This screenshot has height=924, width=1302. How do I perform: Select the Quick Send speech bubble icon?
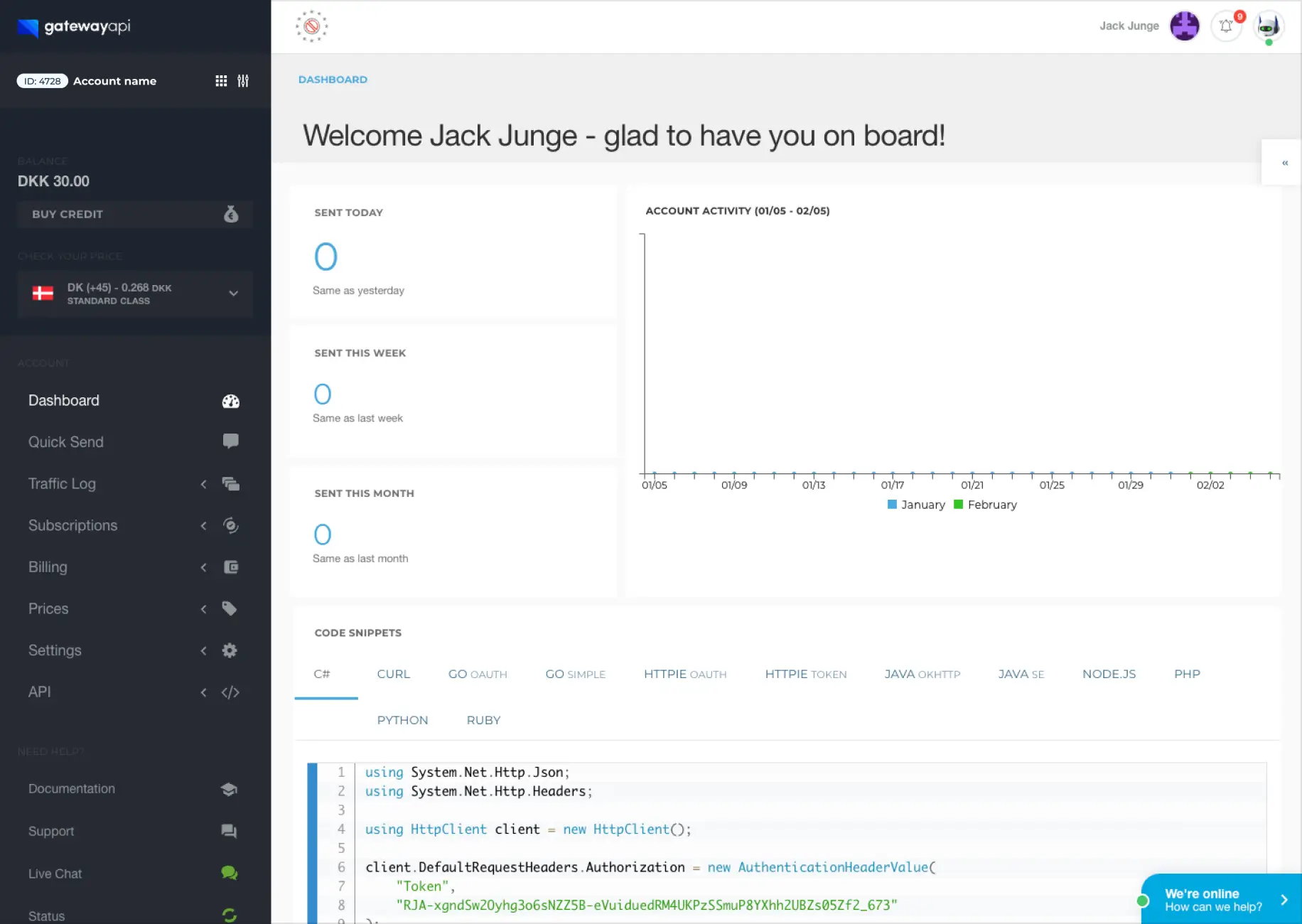click(230, 441)
